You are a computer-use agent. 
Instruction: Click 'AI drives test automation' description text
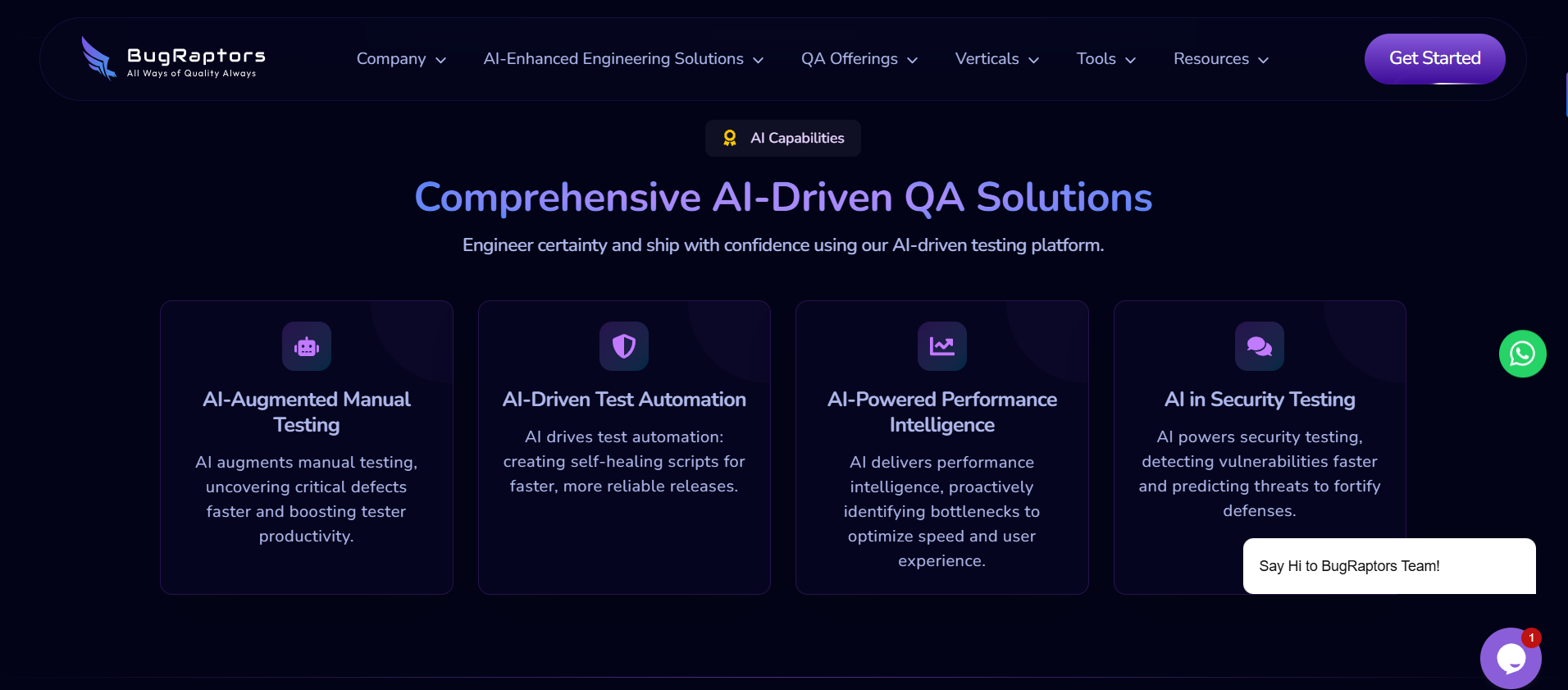pos(624,462)
